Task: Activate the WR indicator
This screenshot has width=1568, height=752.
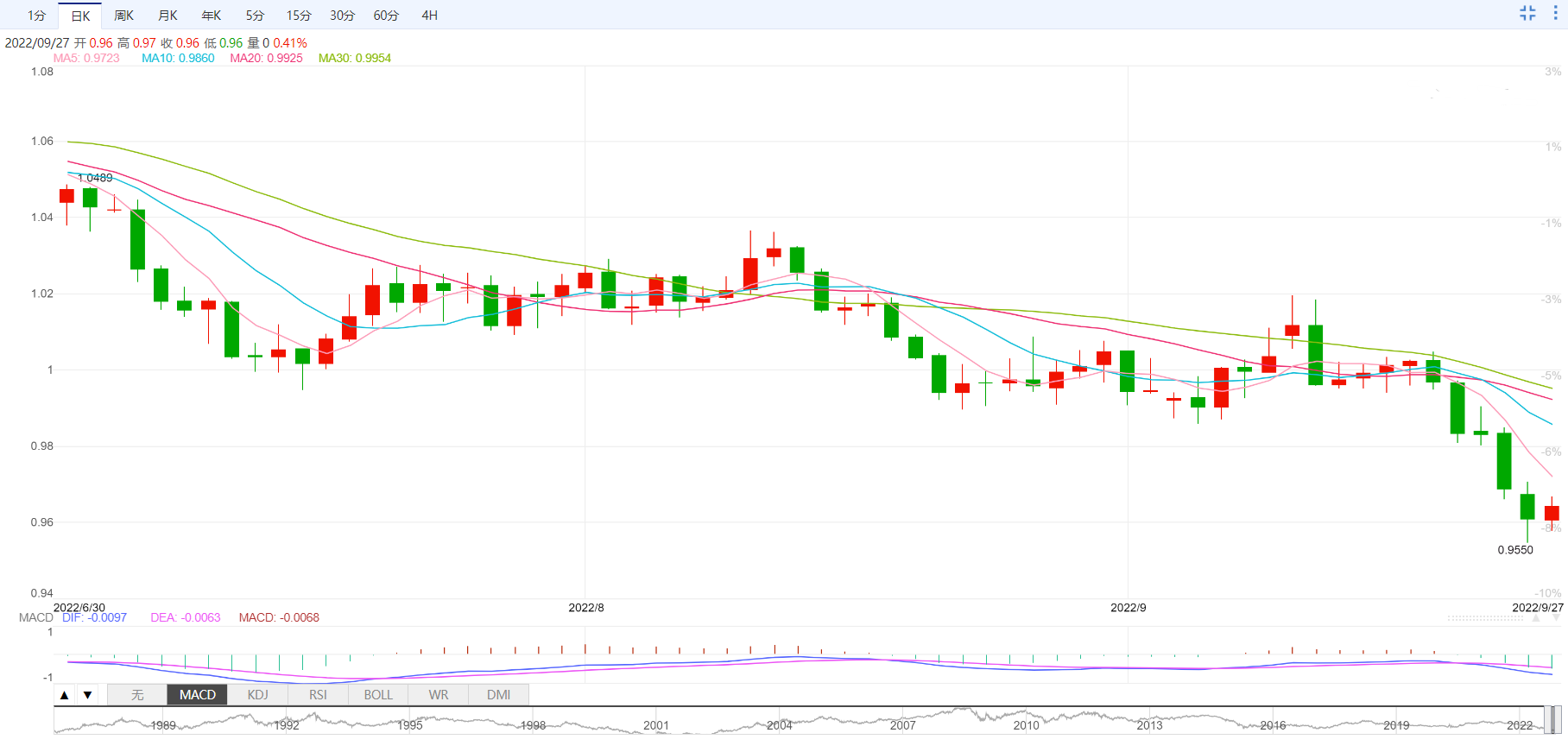Action: tap(439, 695)
